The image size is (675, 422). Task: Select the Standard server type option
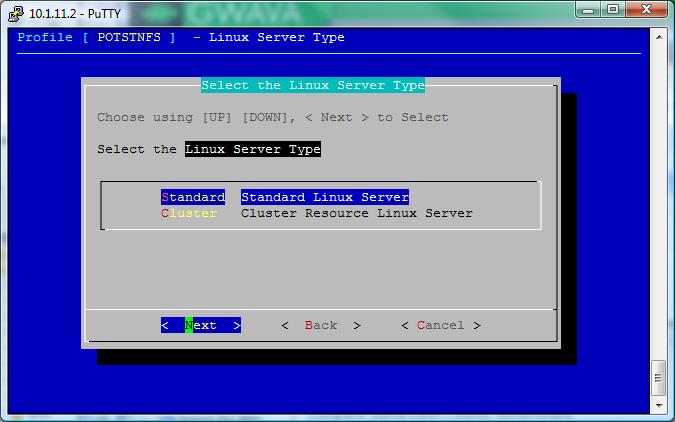click(x=193, y=197)
